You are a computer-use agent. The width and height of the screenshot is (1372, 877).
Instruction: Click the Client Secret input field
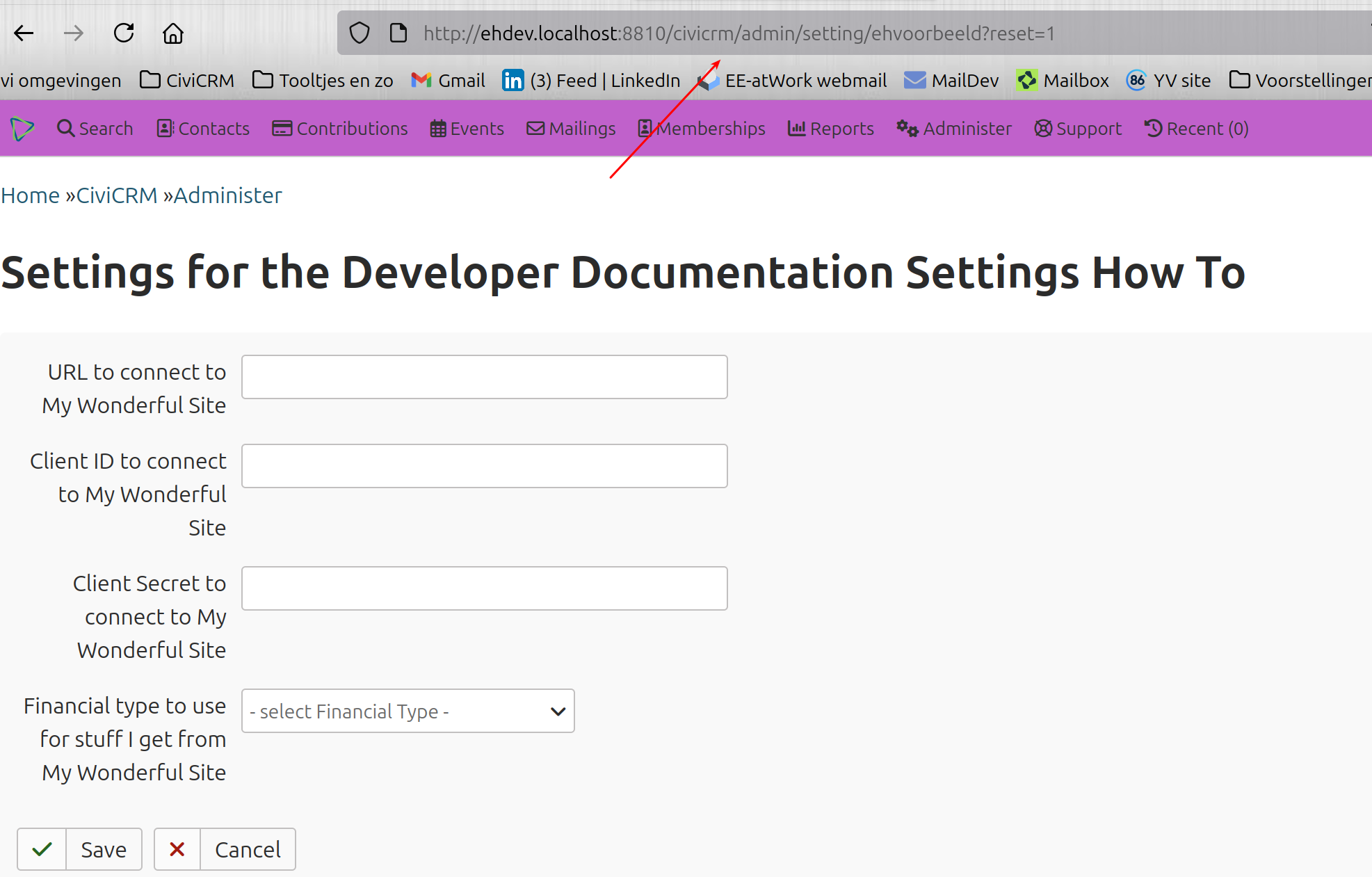[x=484, y=588]
